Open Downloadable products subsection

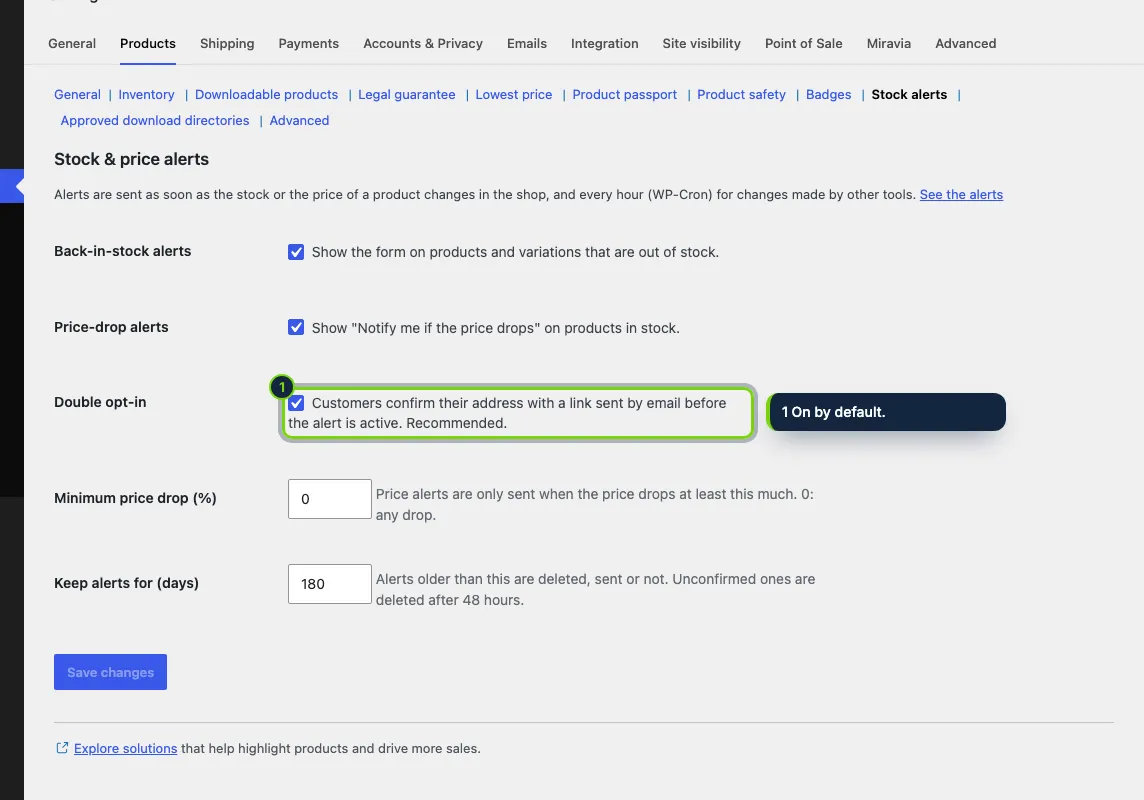266,95
